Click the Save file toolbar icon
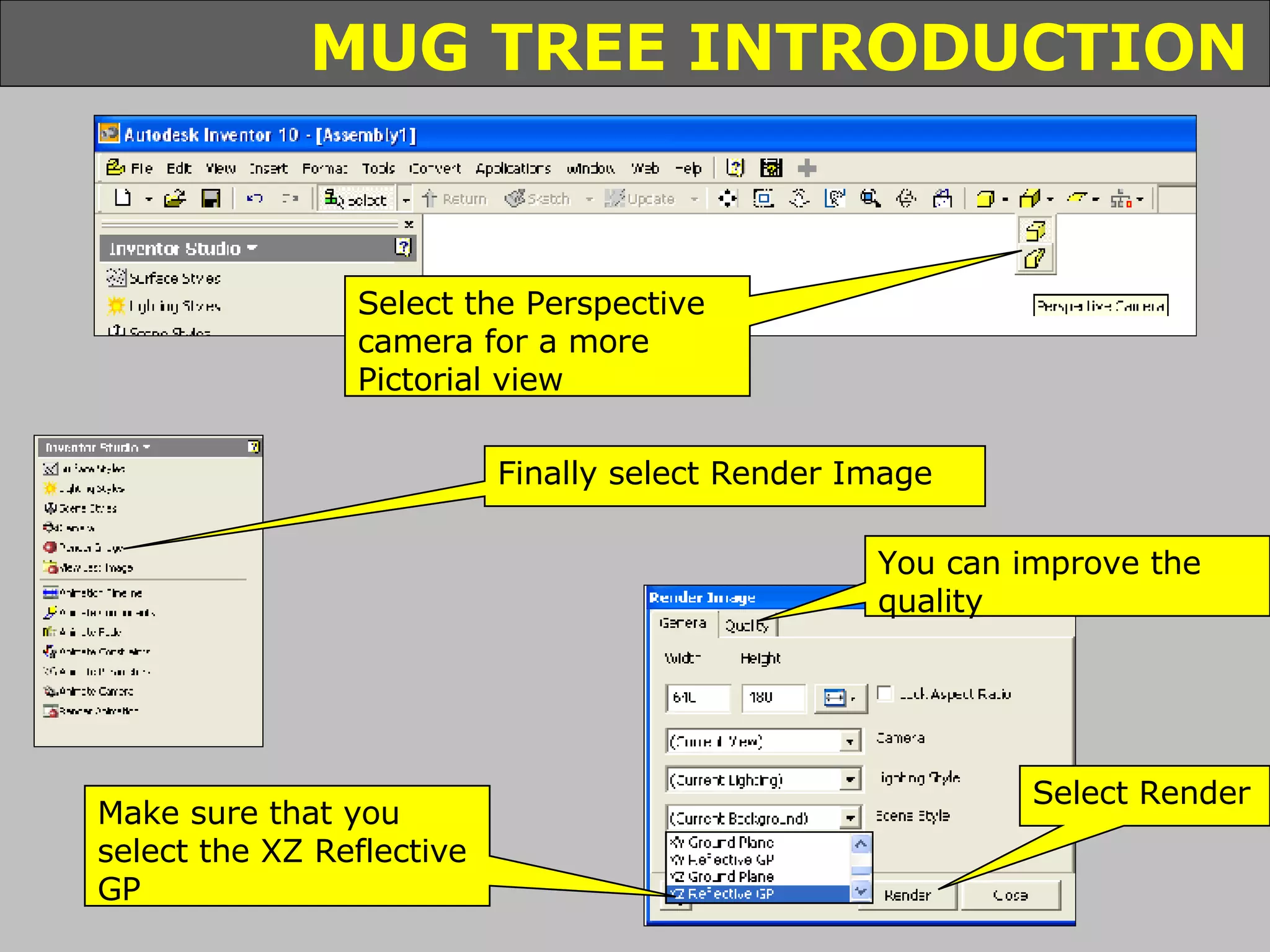This screenshot has height=952, width=1270. pos(211,199)
